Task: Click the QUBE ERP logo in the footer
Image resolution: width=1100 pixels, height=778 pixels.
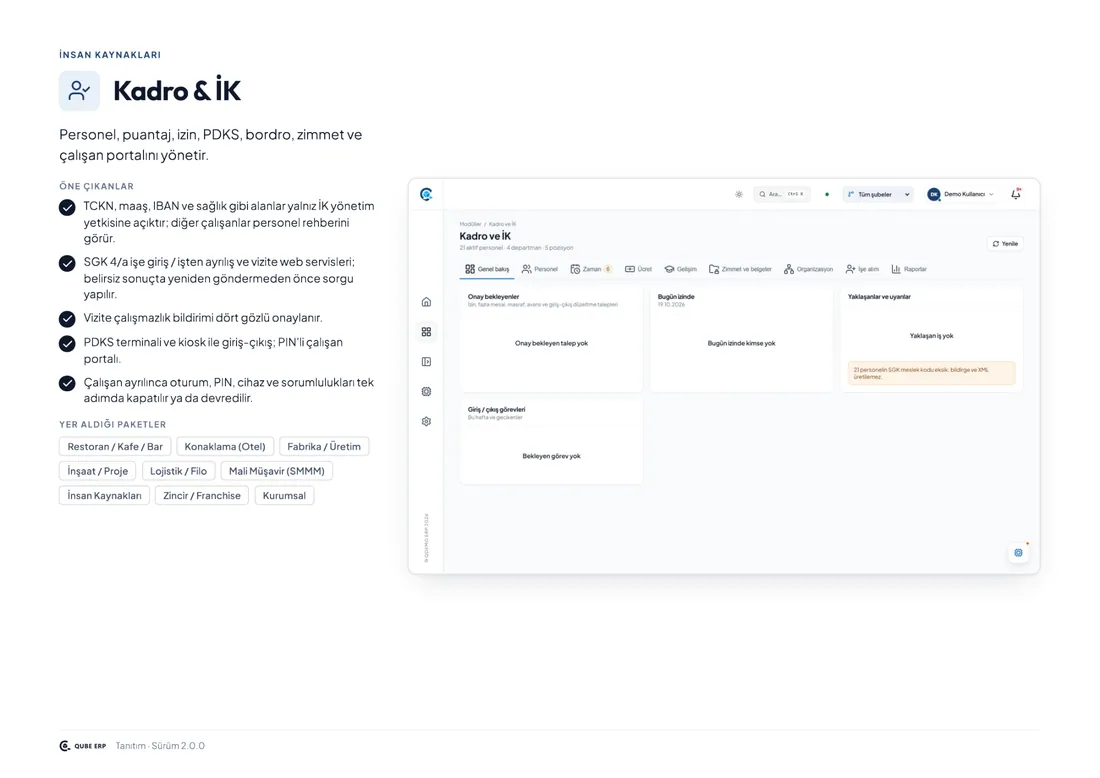Action: coord(83,746)
